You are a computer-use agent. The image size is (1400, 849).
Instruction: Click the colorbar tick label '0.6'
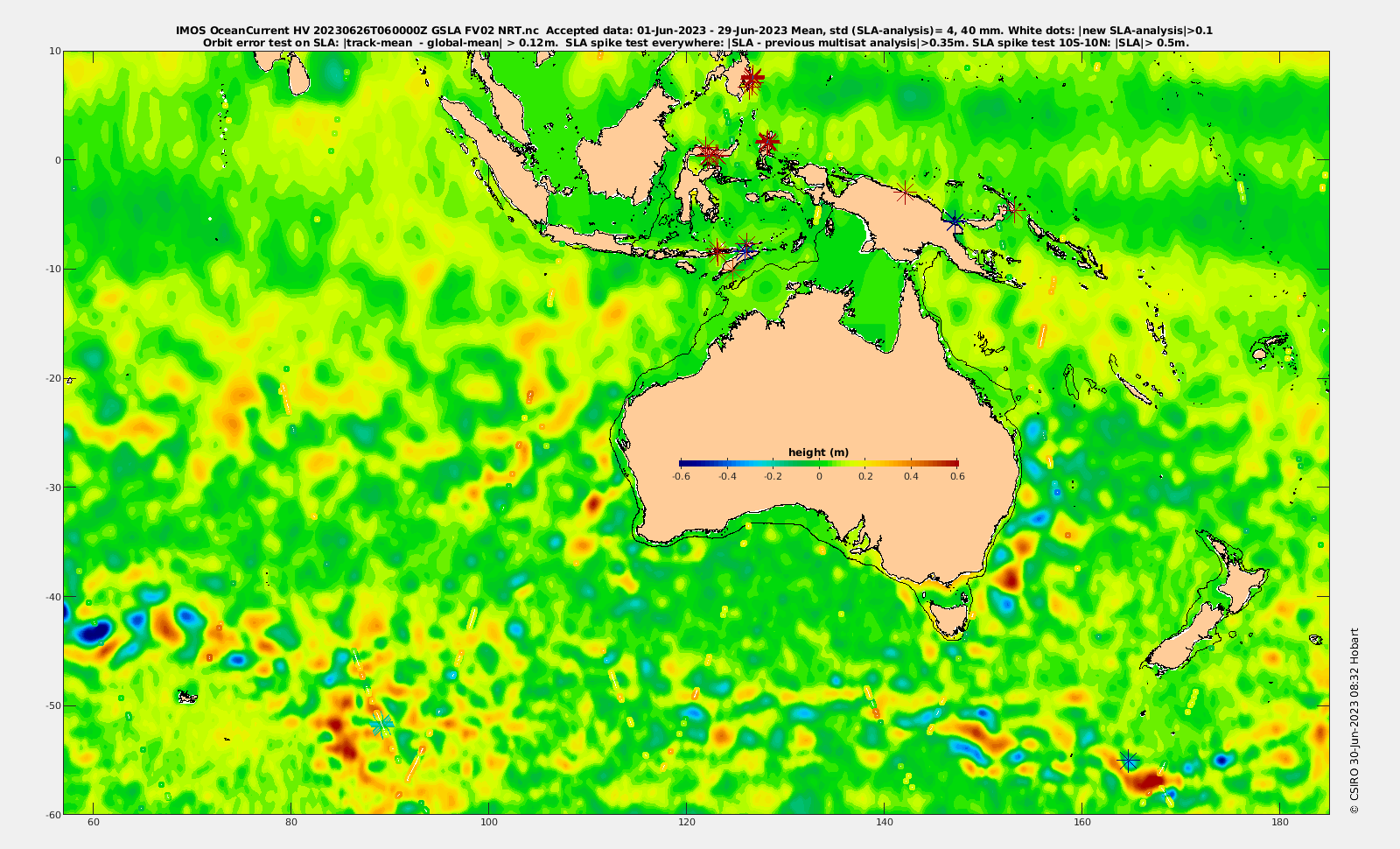point(958,476)
